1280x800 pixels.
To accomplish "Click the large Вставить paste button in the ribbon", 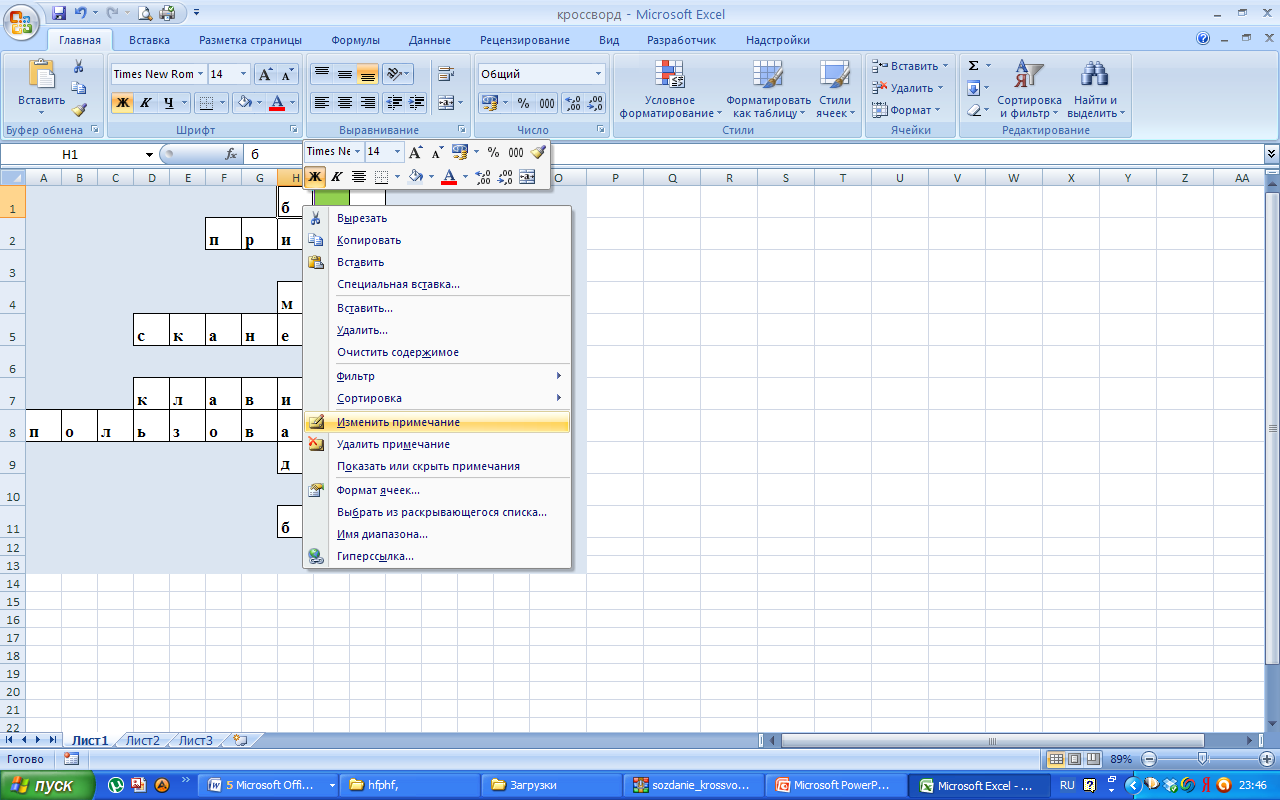I will point(41,85).
